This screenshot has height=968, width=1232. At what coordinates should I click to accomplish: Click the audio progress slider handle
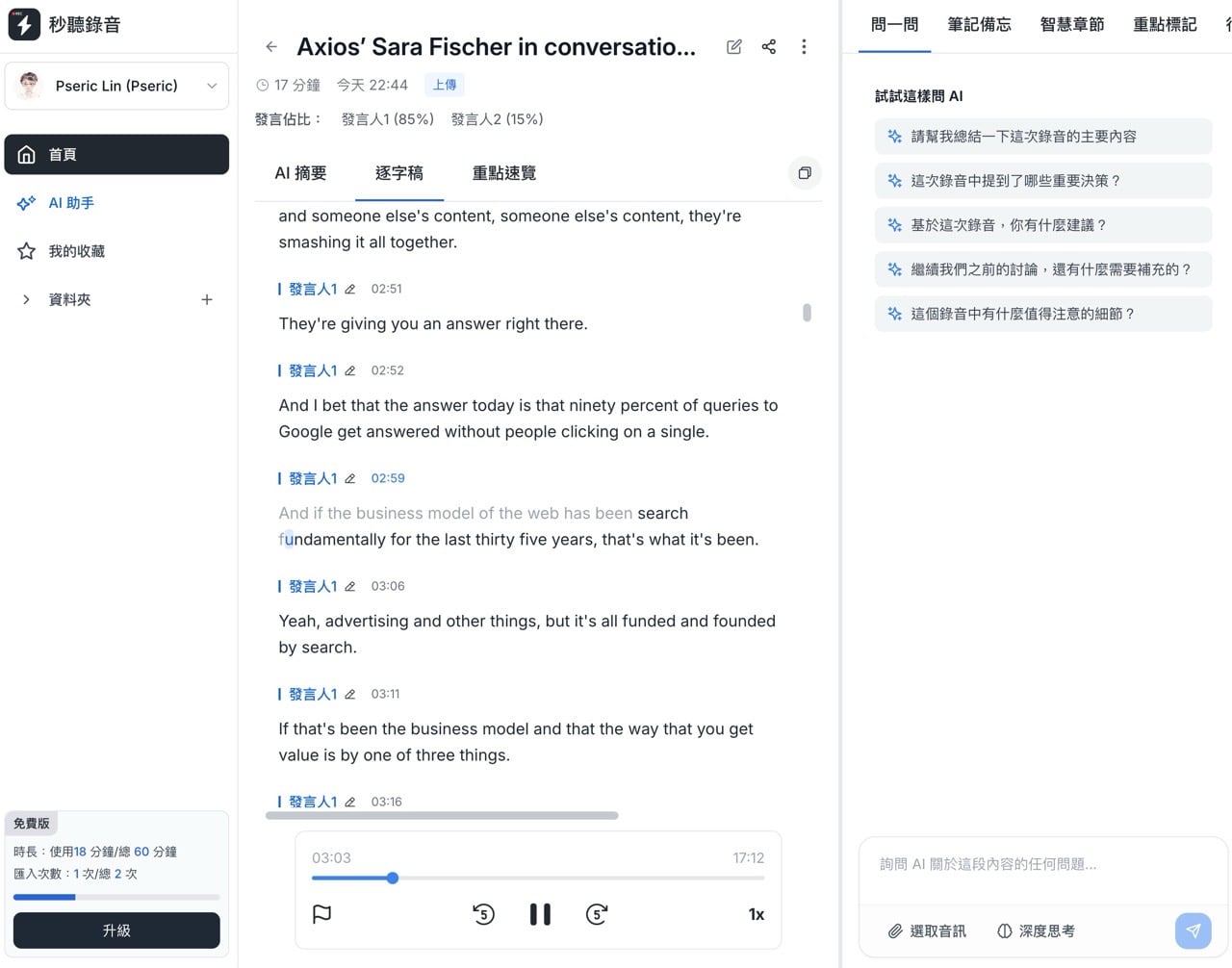pos(393,878)
